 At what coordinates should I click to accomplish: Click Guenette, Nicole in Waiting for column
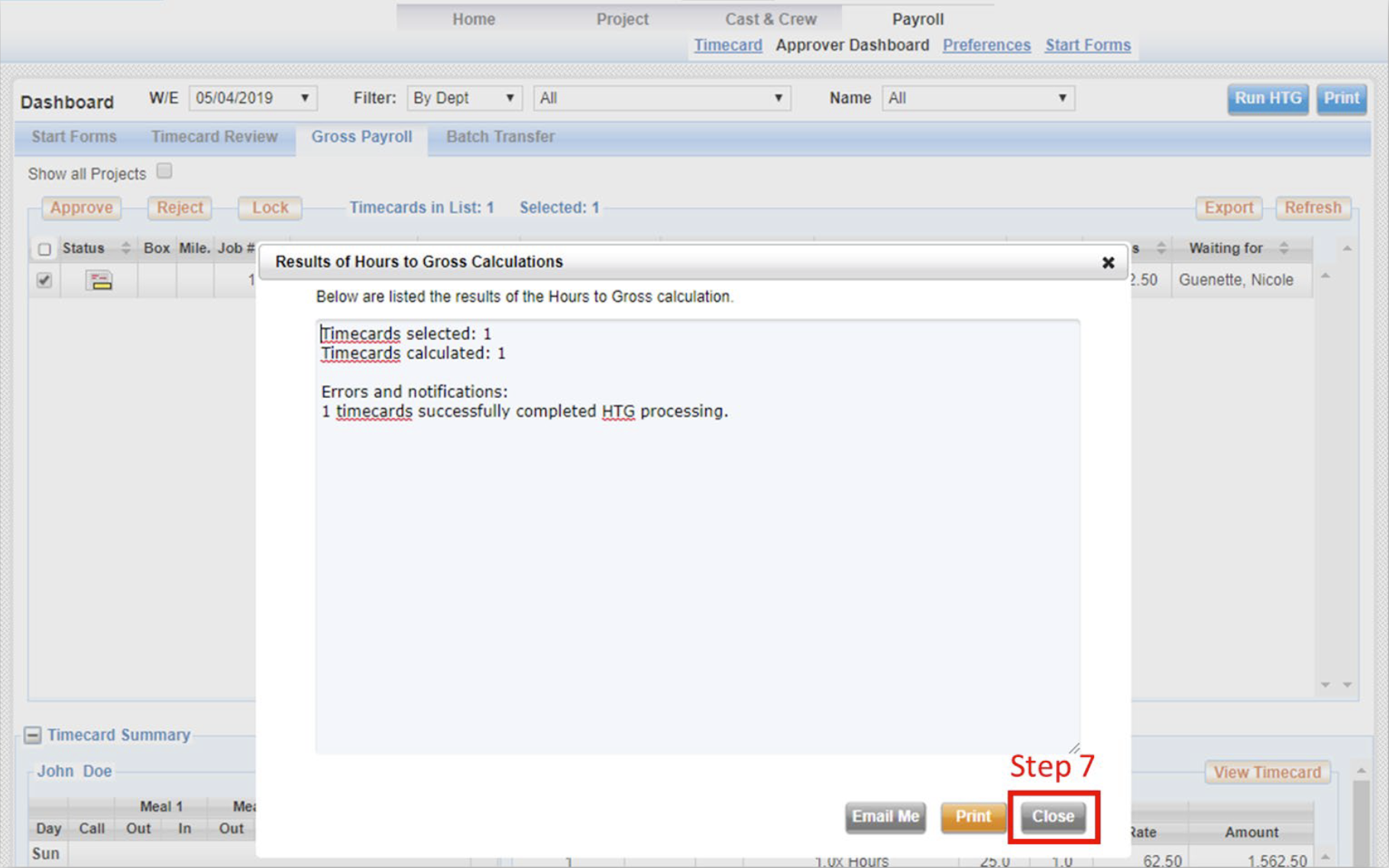1235,280
